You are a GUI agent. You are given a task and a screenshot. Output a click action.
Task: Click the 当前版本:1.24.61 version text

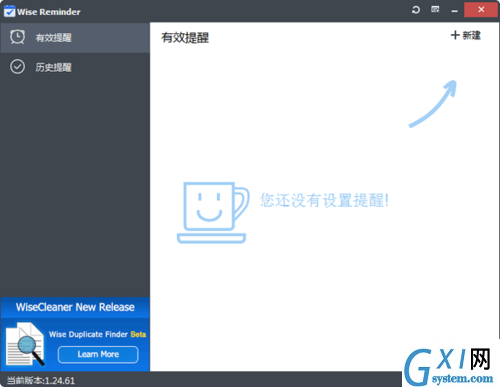[x=41, y=380]
